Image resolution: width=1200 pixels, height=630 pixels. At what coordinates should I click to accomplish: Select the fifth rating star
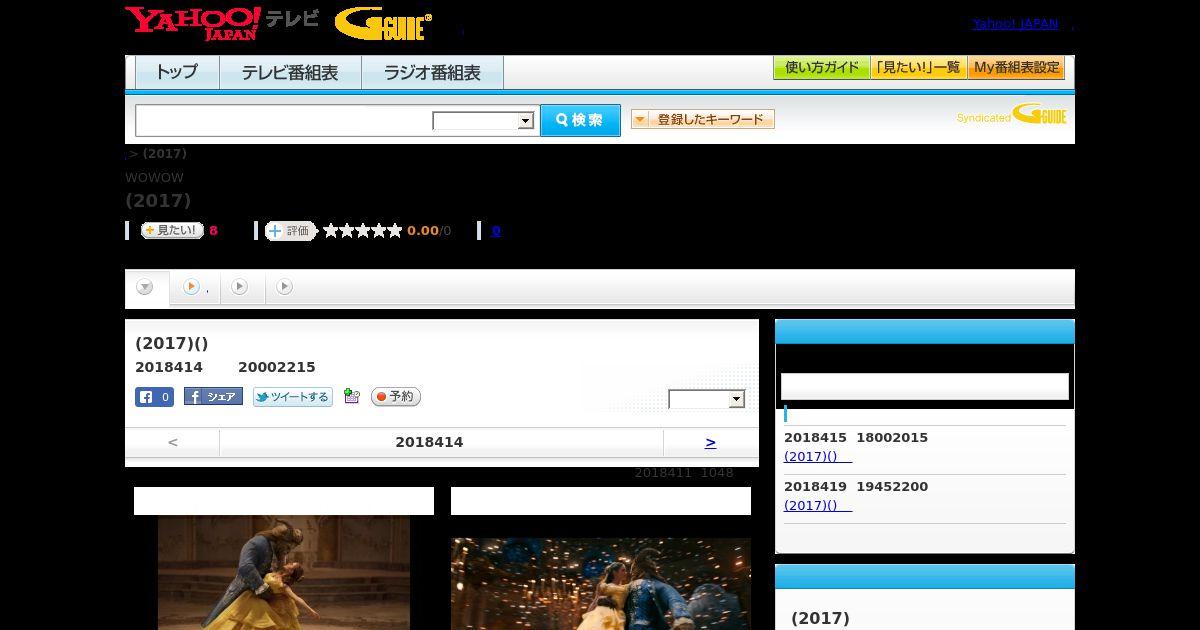click(395, 231)
